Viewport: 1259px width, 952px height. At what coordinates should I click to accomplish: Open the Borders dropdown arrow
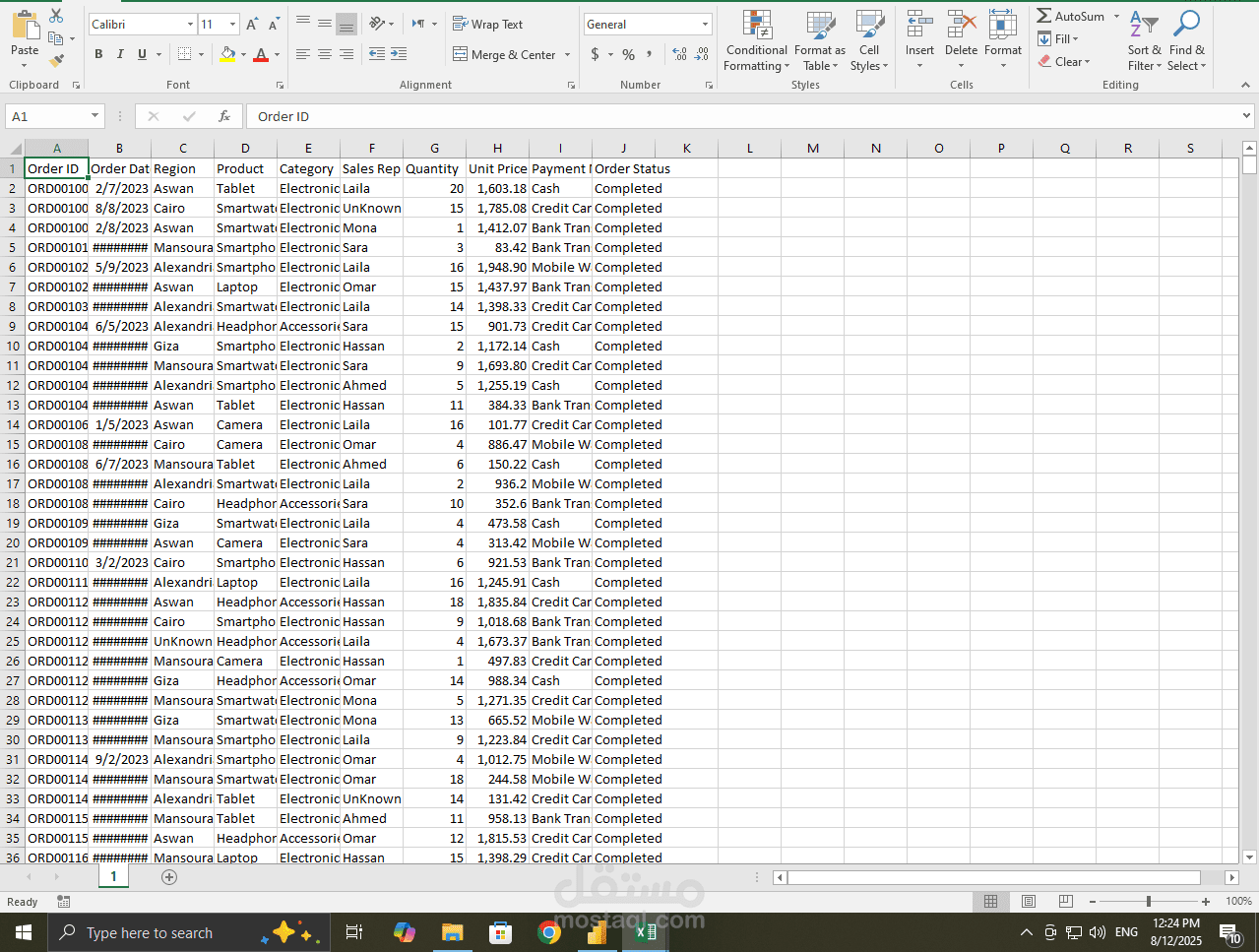pos(202,54)
